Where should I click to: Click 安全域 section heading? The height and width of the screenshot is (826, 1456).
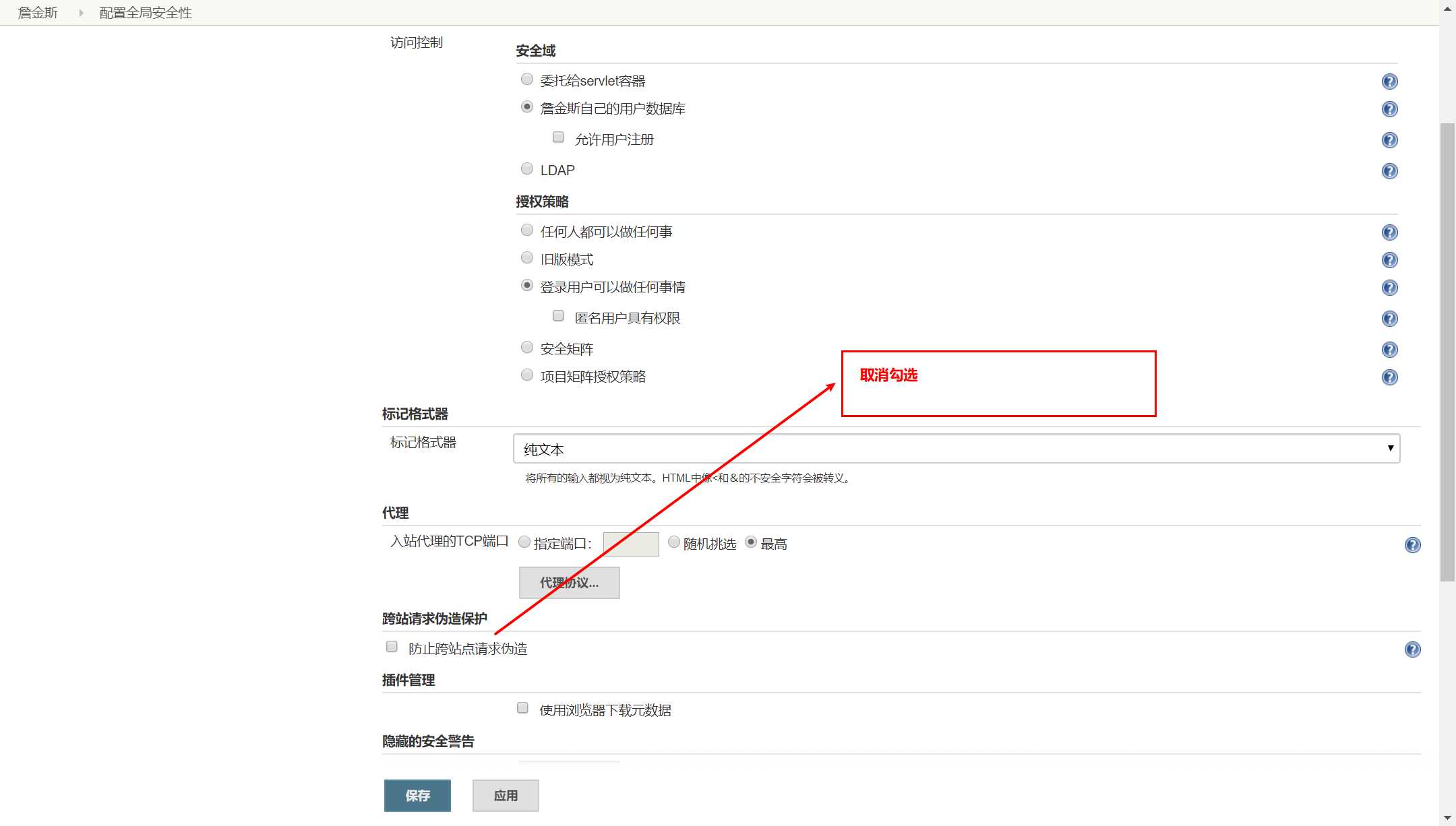click(x=536, y=51)
